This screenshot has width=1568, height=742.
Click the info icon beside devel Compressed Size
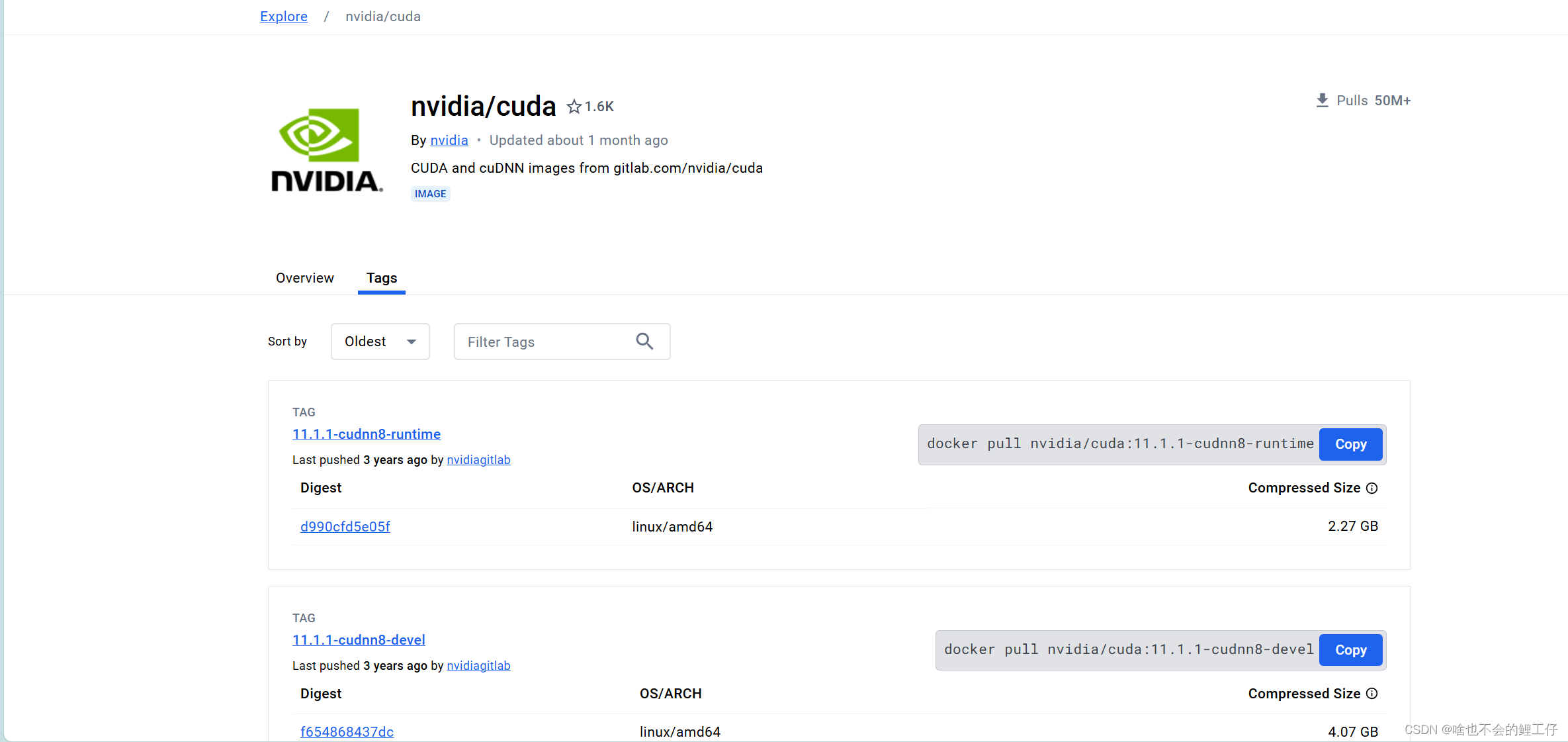[1372, 693]
